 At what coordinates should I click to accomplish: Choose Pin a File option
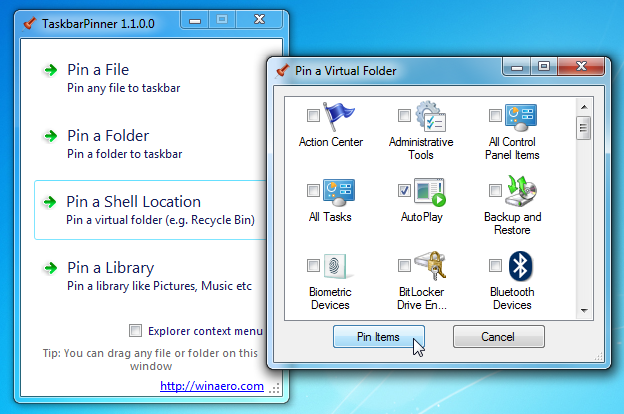coord(150,80)
